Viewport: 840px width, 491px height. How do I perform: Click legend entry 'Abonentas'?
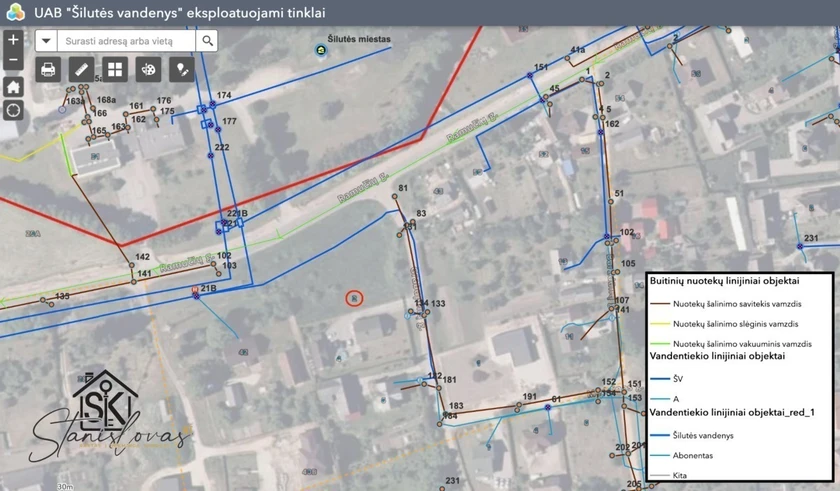(693, 456)
